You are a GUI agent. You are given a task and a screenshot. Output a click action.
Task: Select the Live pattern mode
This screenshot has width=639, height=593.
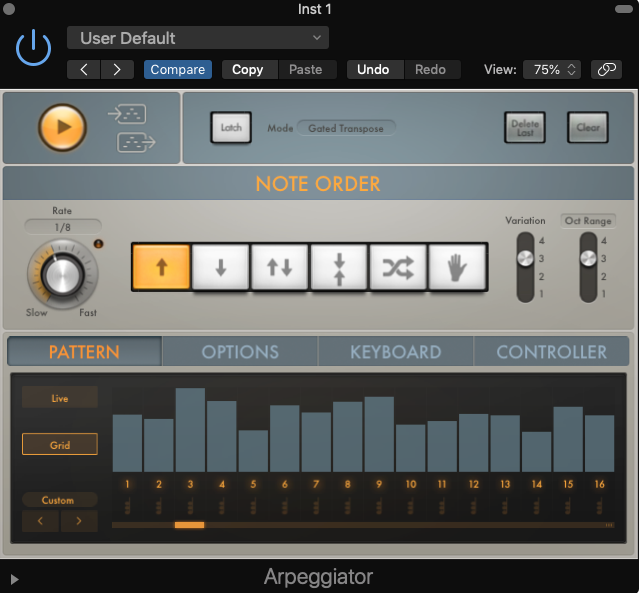pos(60,398)
